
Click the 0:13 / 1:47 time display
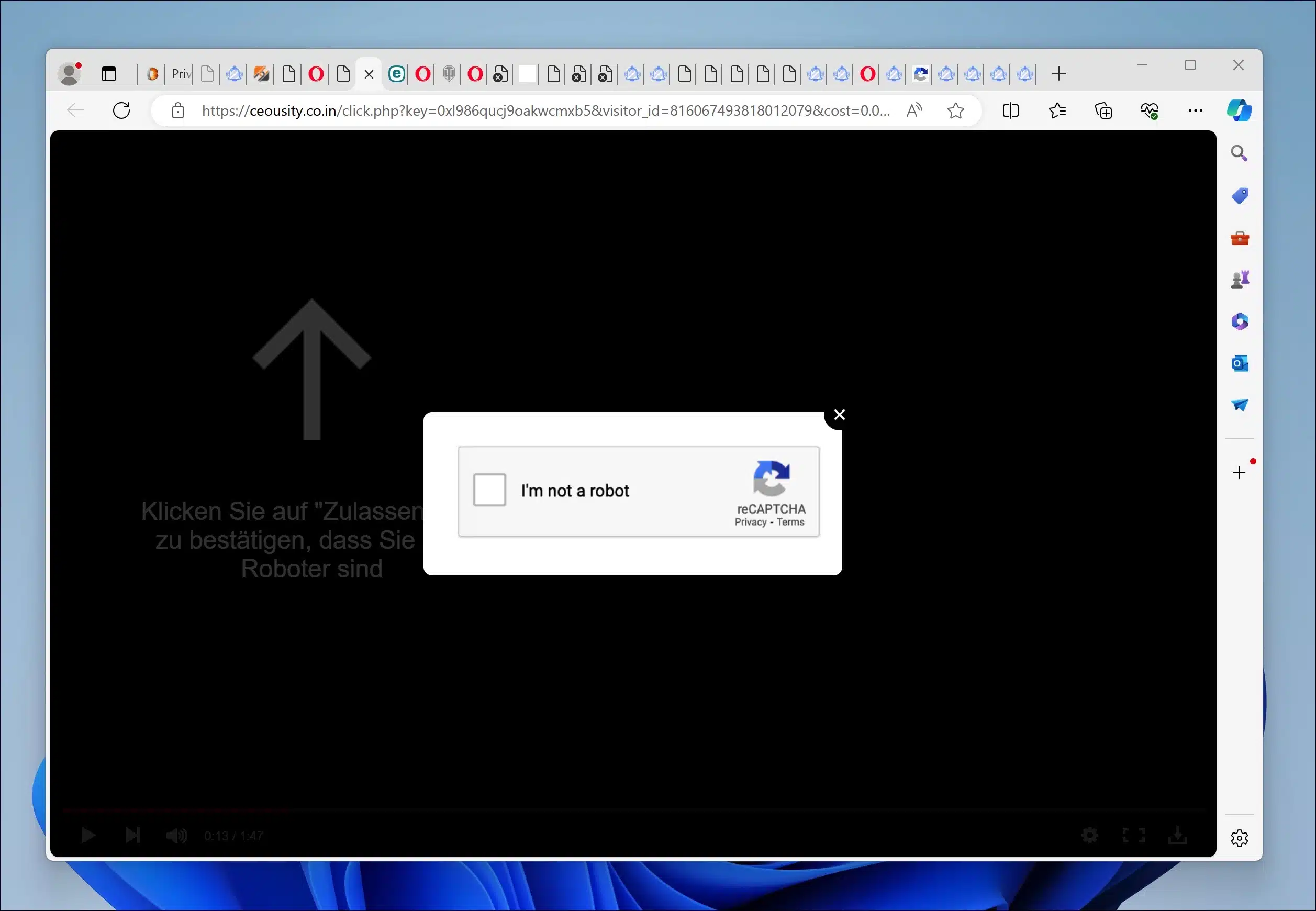point(233,836)
